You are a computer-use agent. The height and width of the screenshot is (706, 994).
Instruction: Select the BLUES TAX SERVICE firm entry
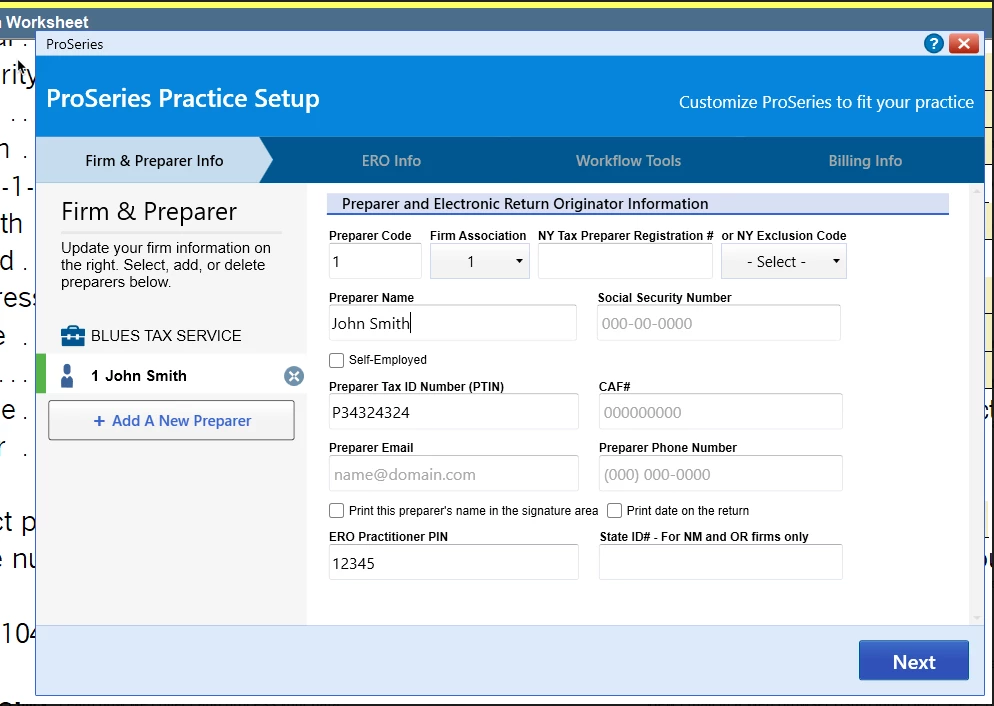click(x=171, y=335)
